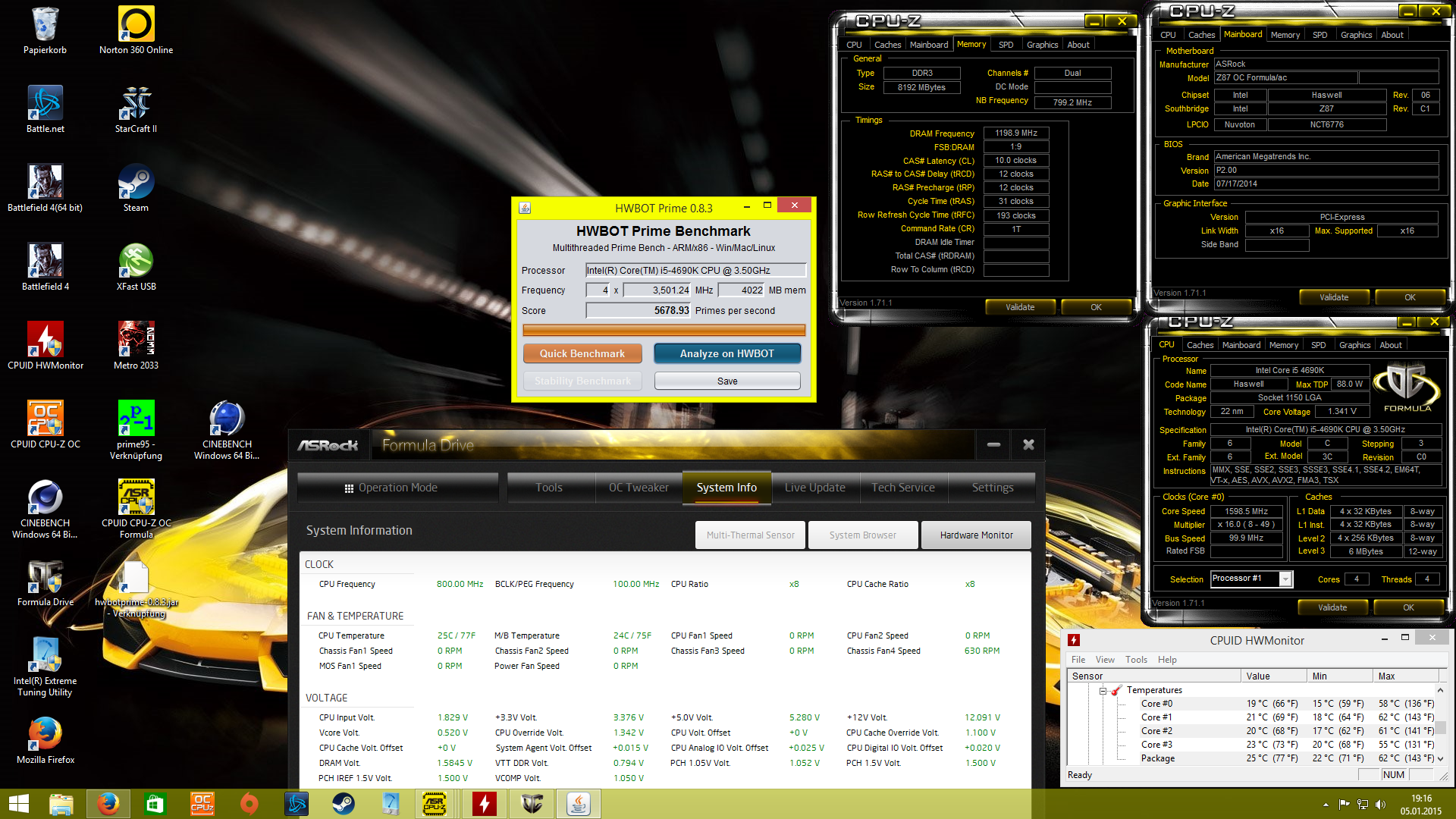1456x819 pixels.
Task: Click the Max column header in HWMonitor
Action: (x=1406, y=676)
